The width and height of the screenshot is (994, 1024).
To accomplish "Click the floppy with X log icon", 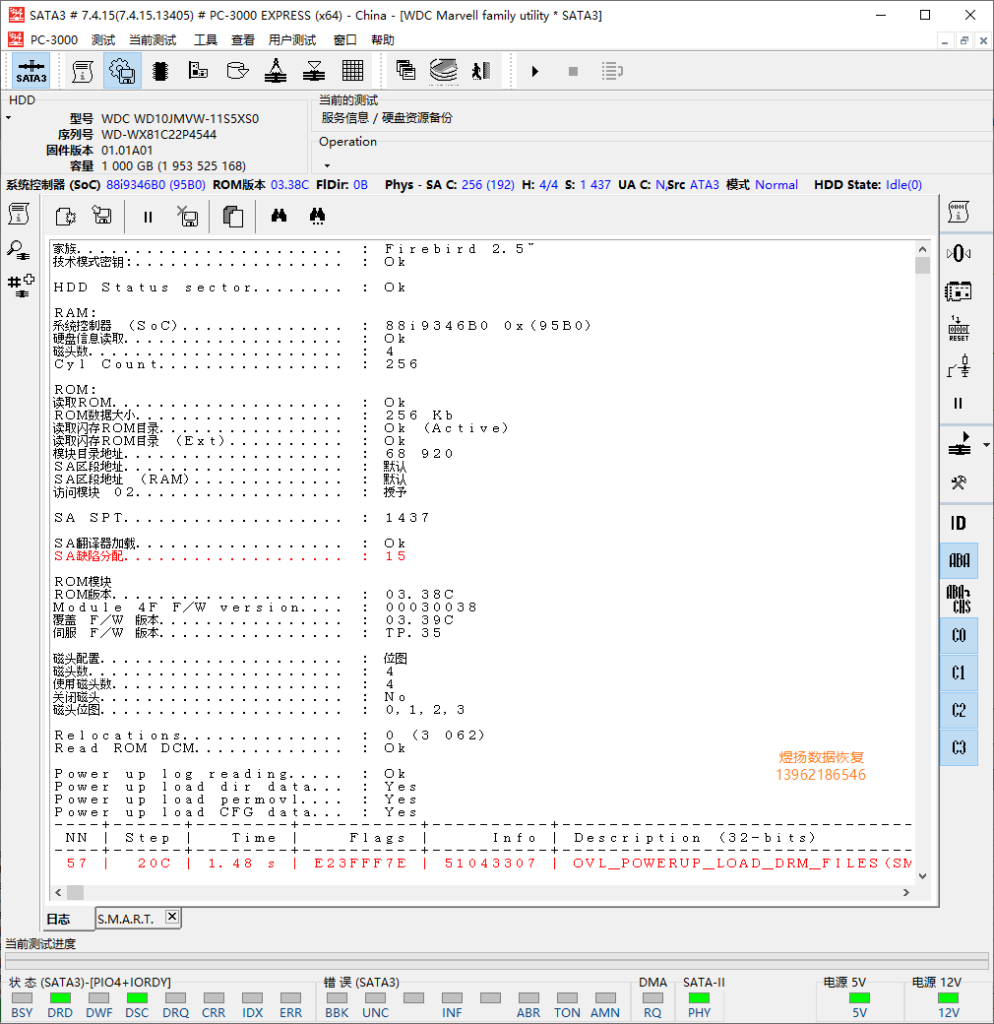I will pos(188,216).
